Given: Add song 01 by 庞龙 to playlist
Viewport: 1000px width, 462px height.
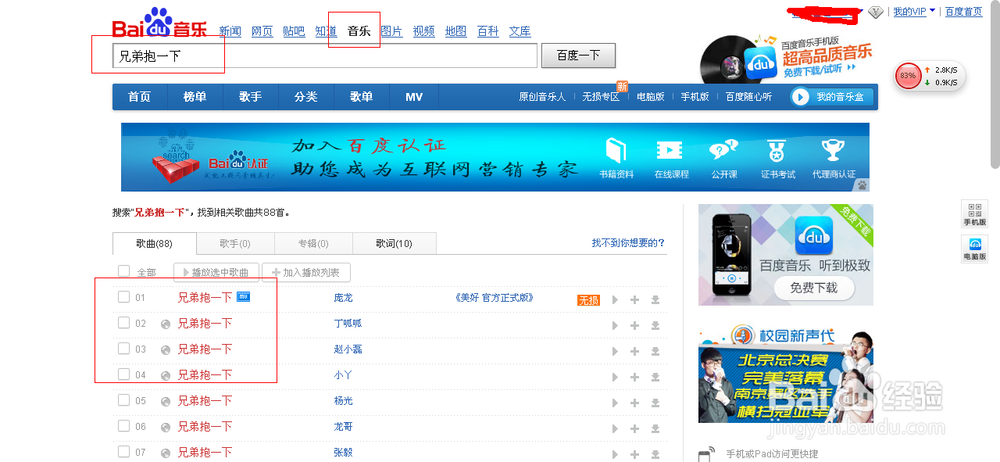Looking at the screenshot, I should [635, 300].
